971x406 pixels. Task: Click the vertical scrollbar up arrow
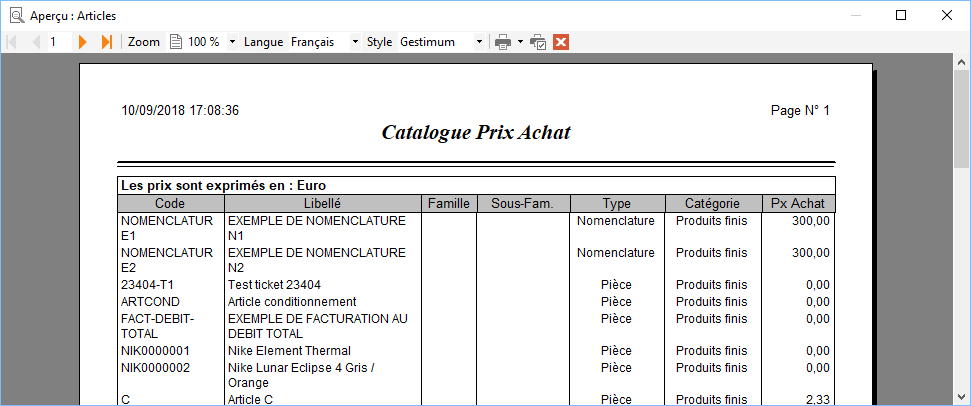point(962,62)
